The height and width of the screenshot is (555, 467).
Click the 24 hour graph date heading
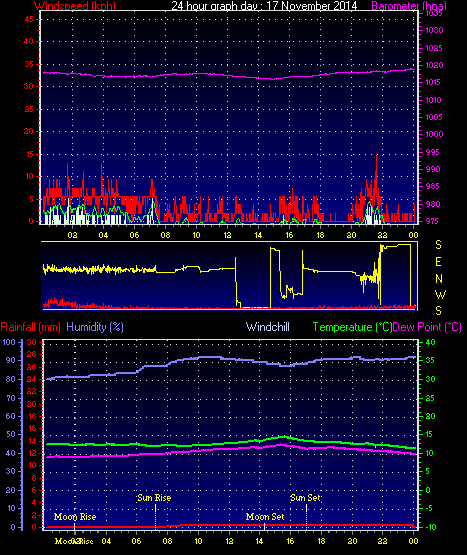(x=264, y=5)
